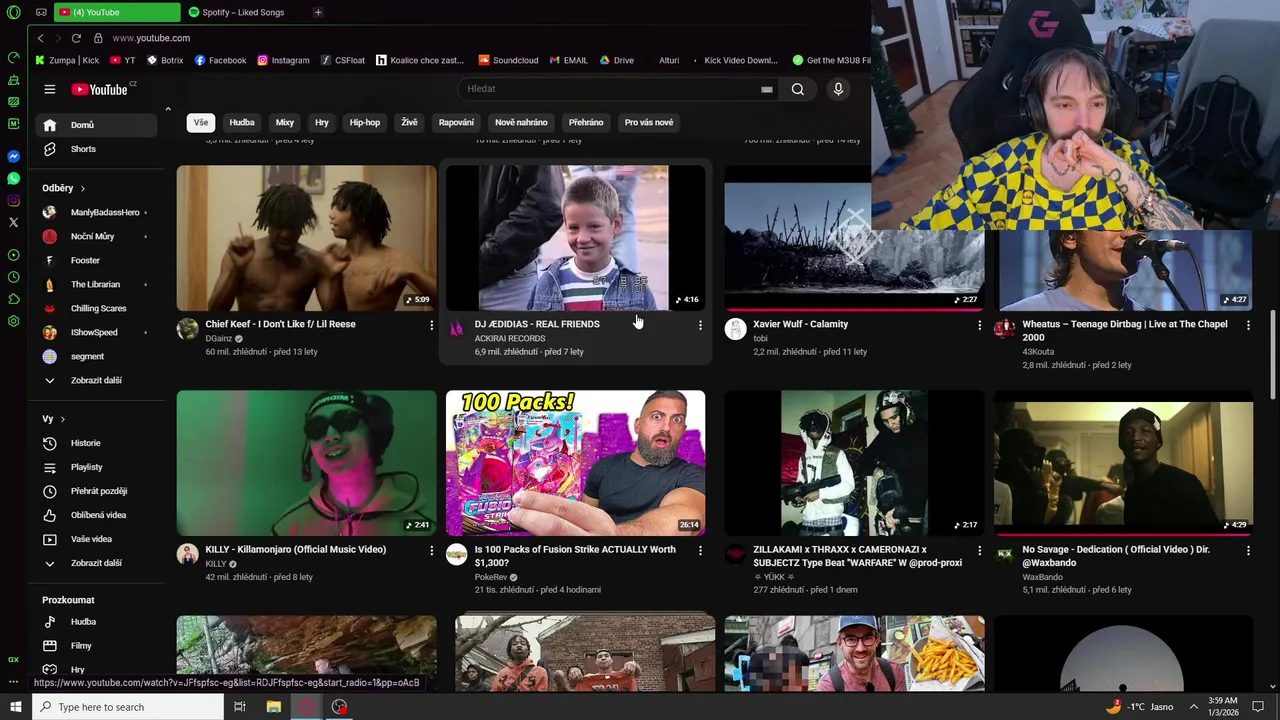Open the CSFloat bookmark
Image resolution: width=1280 pixels, height=720 pixels.
click(x=343, y=60)
